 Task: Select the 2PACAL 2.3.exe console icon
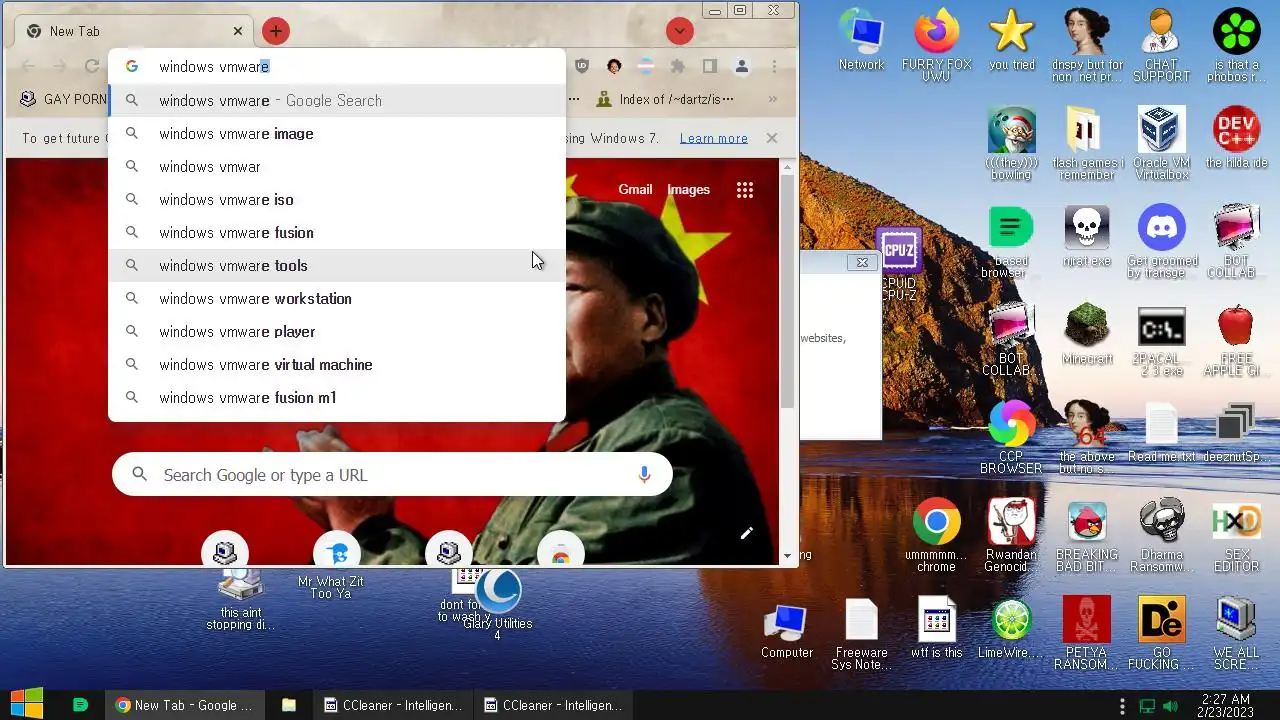click(1161, 341)
